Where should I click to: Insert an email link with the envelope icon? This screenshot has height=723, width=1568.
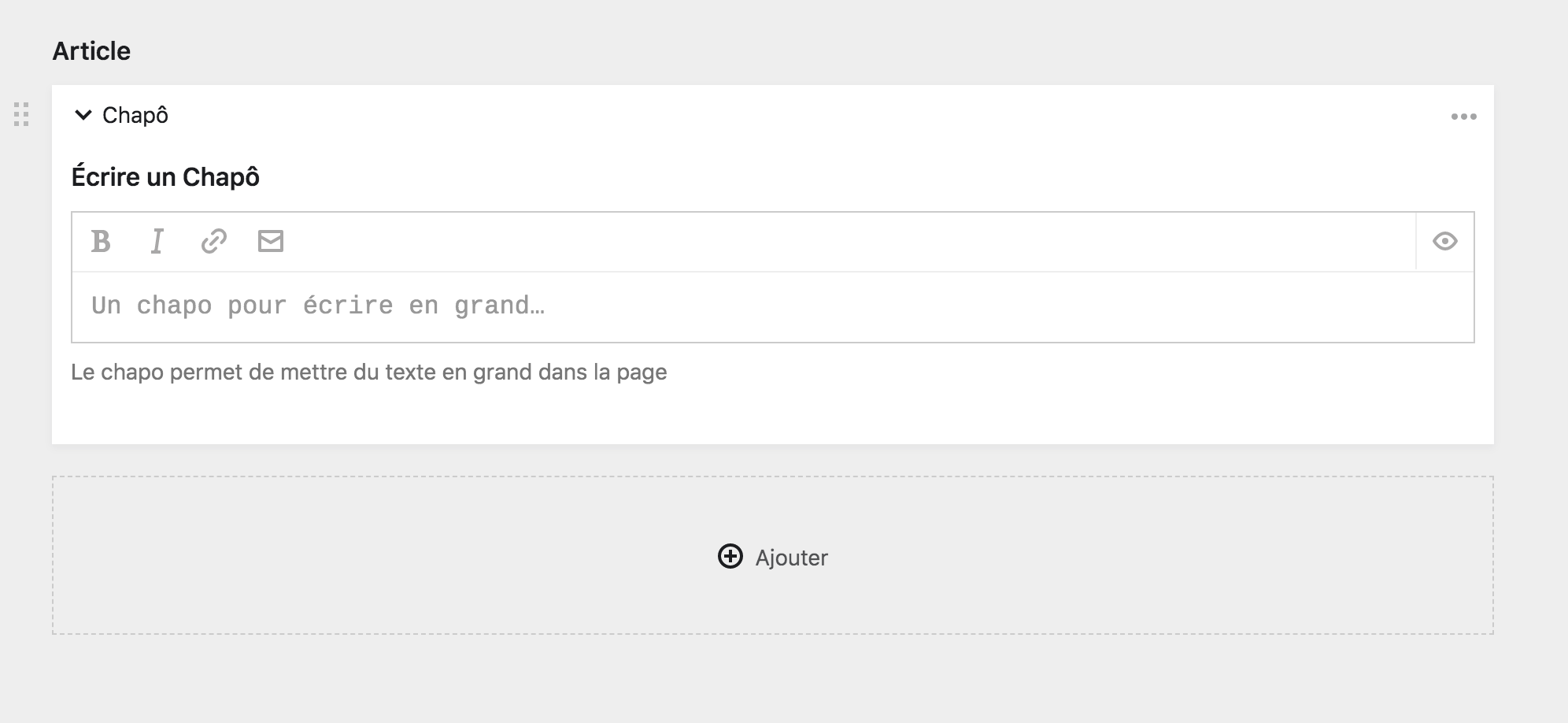[271, 241]
